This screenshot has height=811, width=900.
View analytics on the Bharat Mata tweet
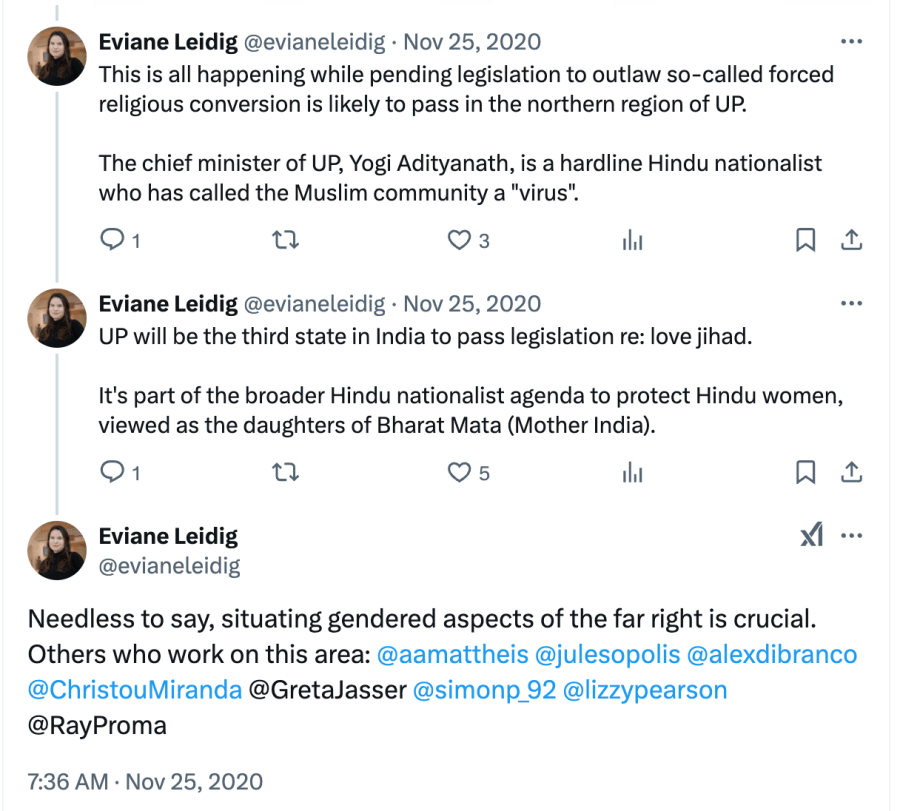(x=632, y=472)
